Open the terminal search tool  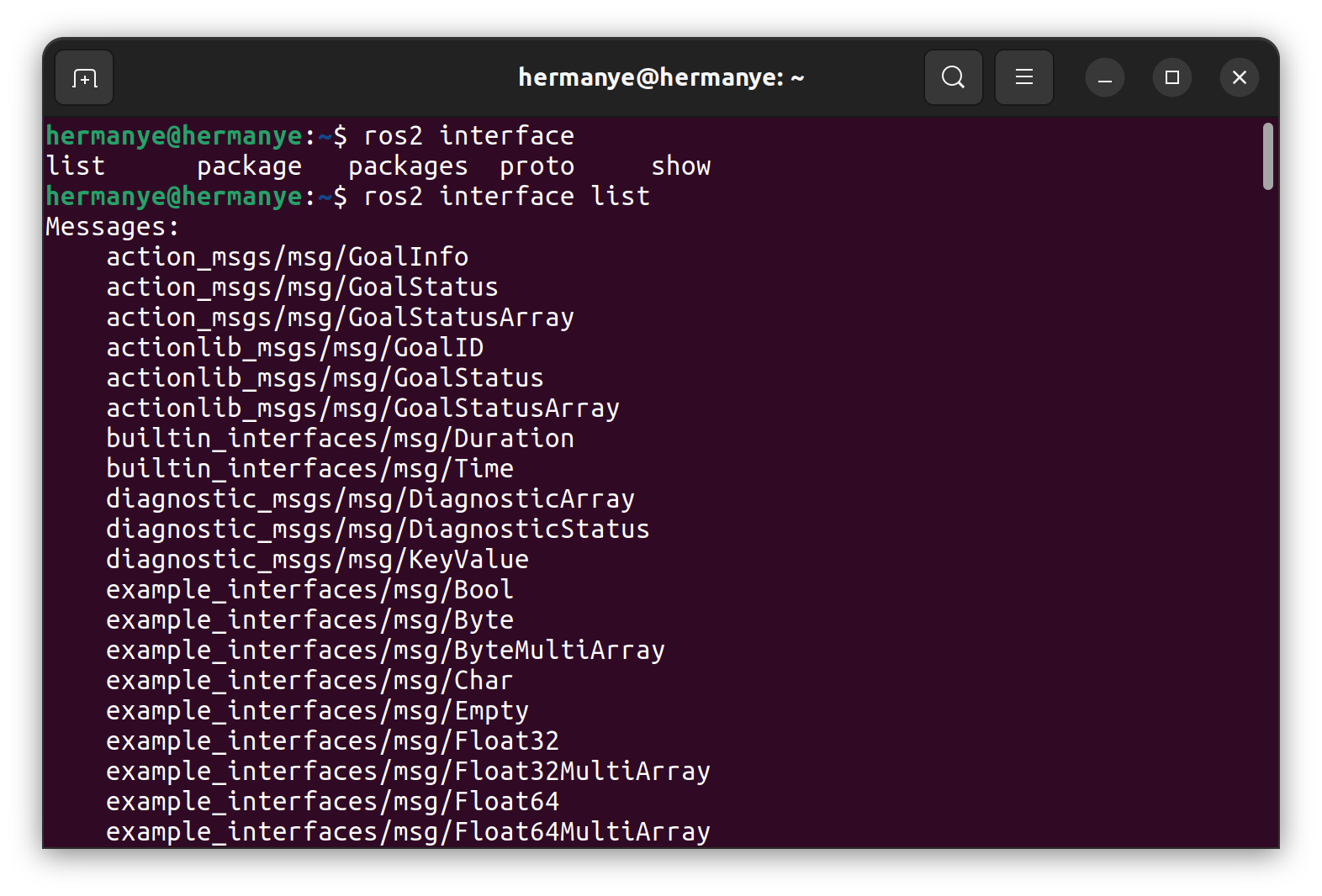tap(953, 77)
